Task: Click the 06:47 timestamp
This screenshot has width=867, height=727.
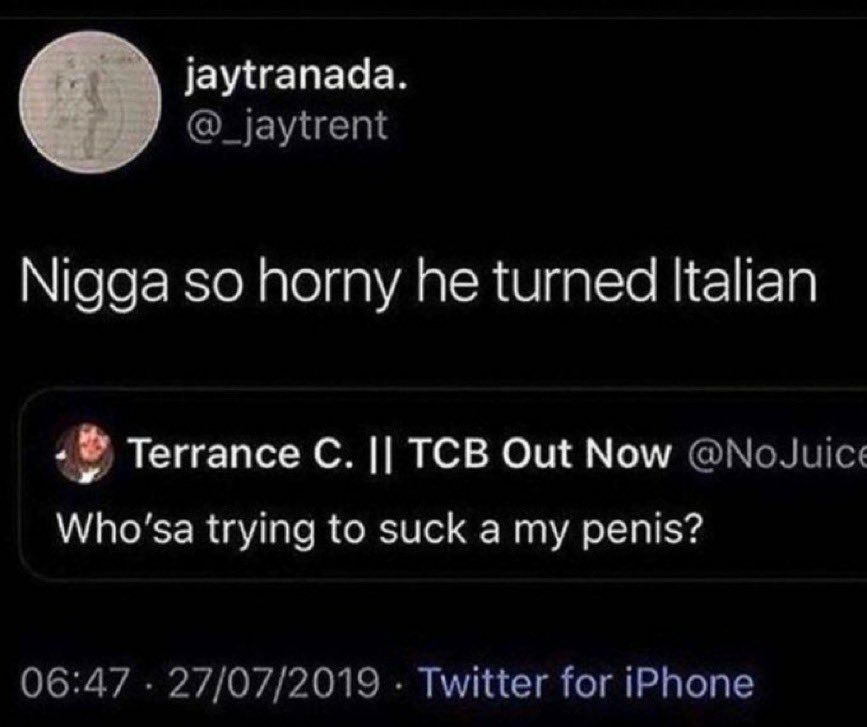Action: point(76,682)
